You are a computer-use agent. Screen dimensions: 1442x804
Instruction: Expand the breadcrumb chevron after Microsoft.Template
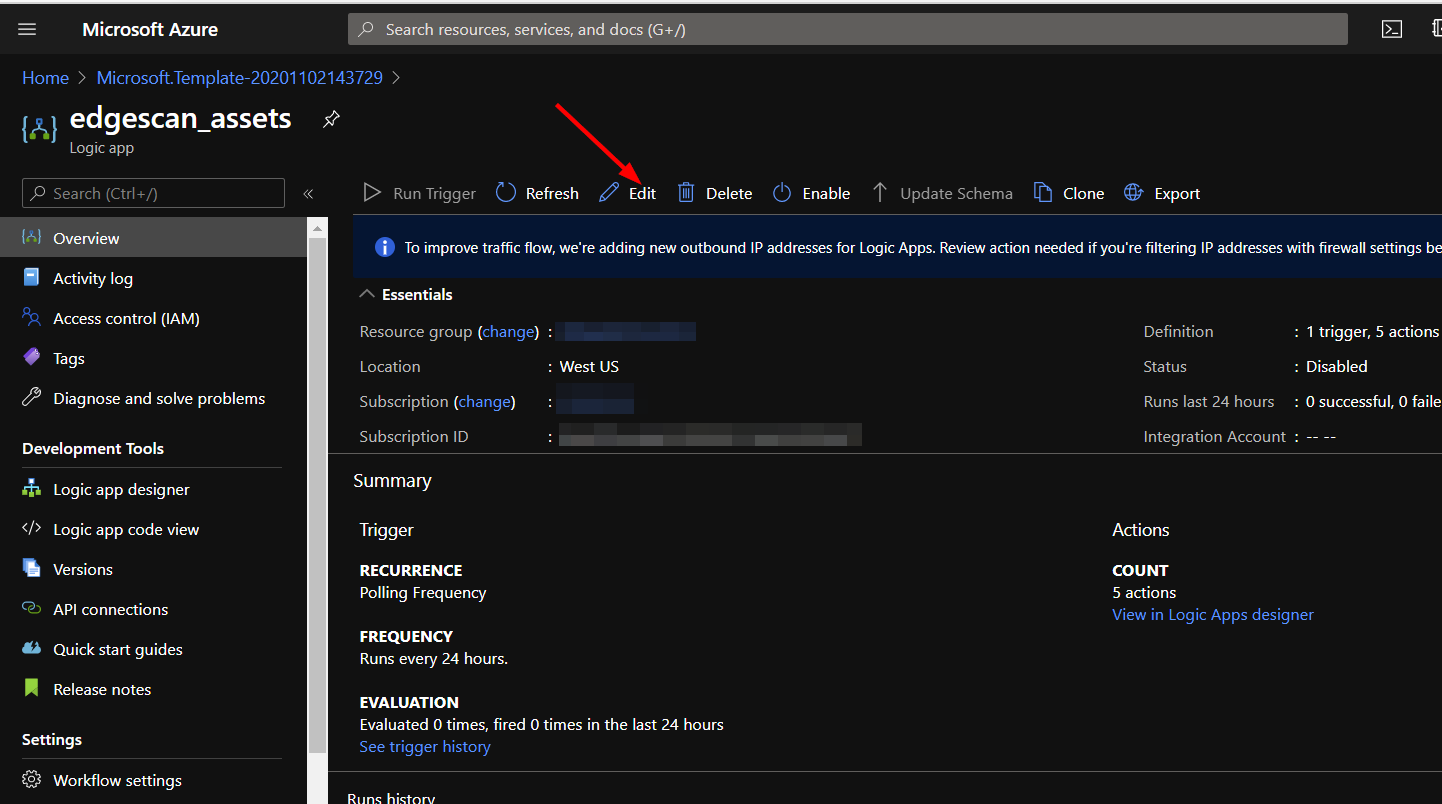[x=396, y=77]
